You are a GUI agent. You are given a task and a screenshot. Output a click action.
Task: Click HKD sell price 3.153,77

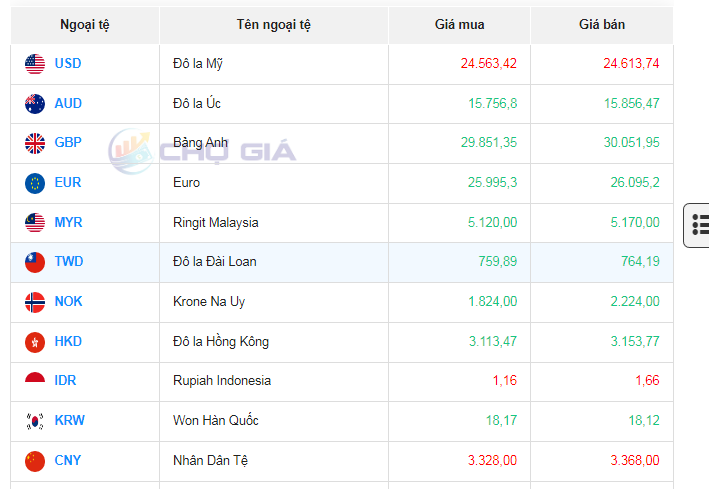point(635,341)
